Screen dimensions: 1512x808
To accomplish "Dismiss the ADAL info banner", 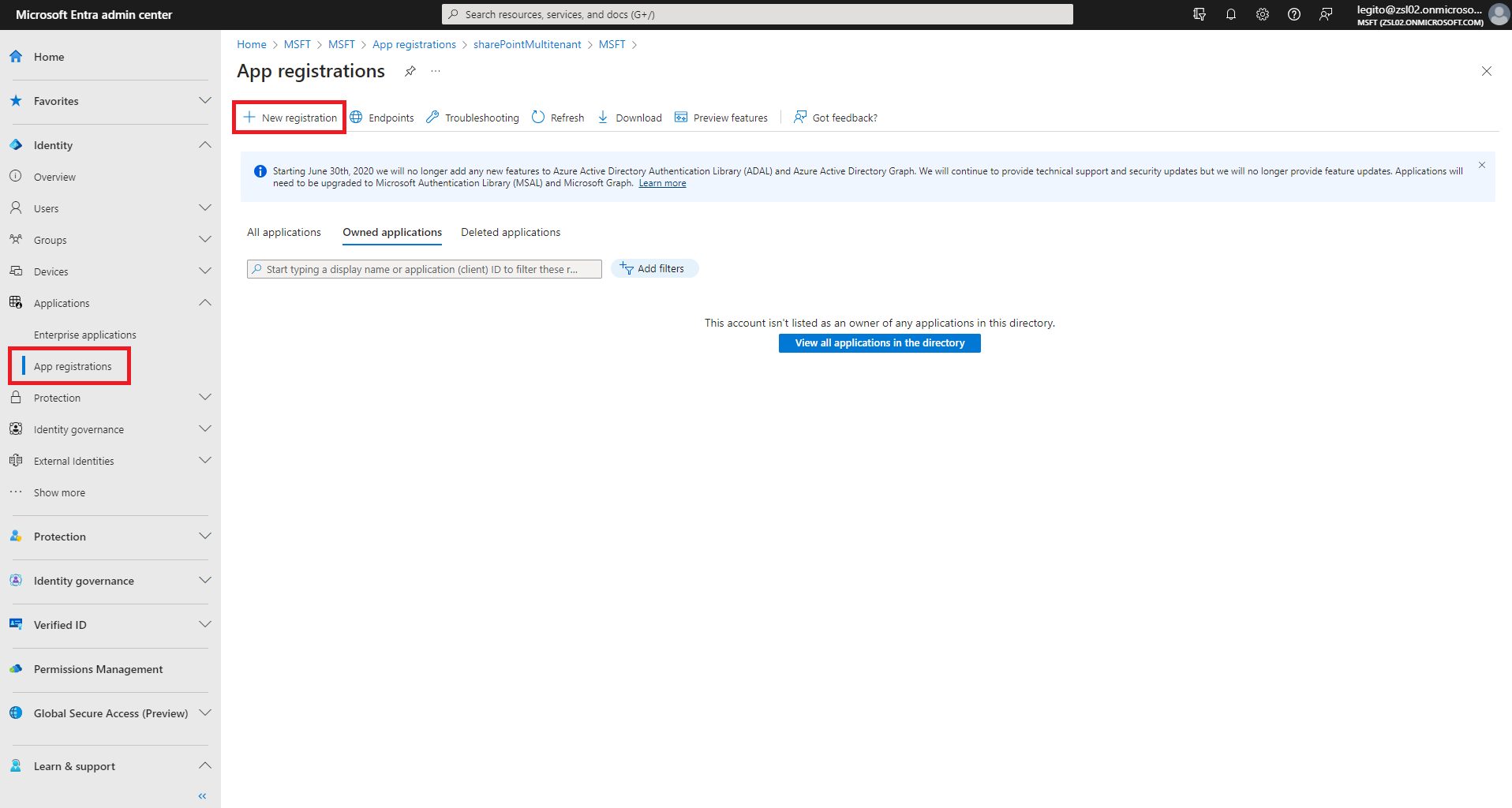I will click(1482, 165).
